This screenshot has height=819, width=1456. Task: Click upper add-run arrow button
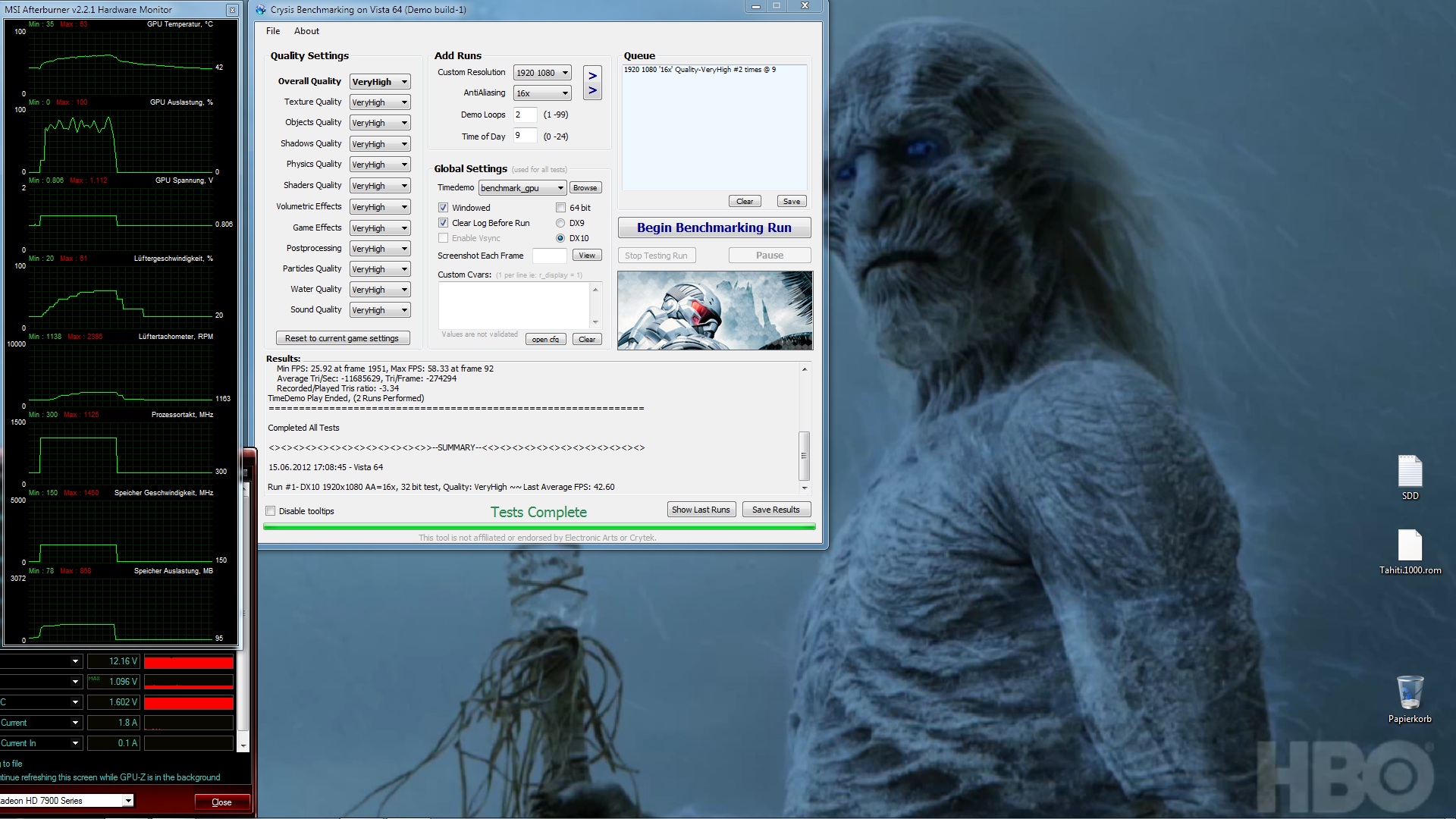592,75
